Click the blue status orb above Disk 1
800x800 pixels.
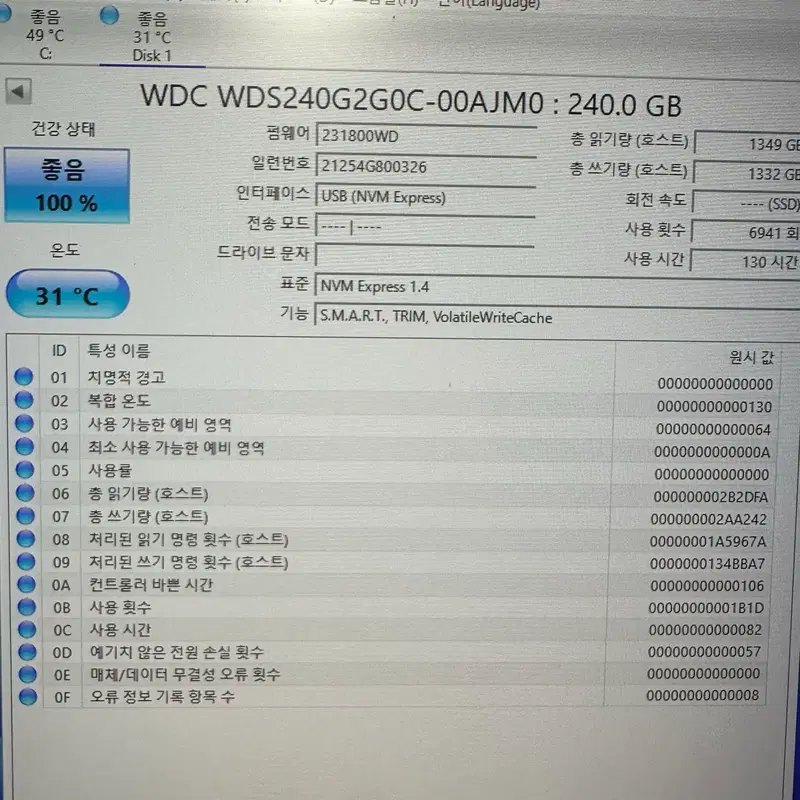(x=110, y=15)
